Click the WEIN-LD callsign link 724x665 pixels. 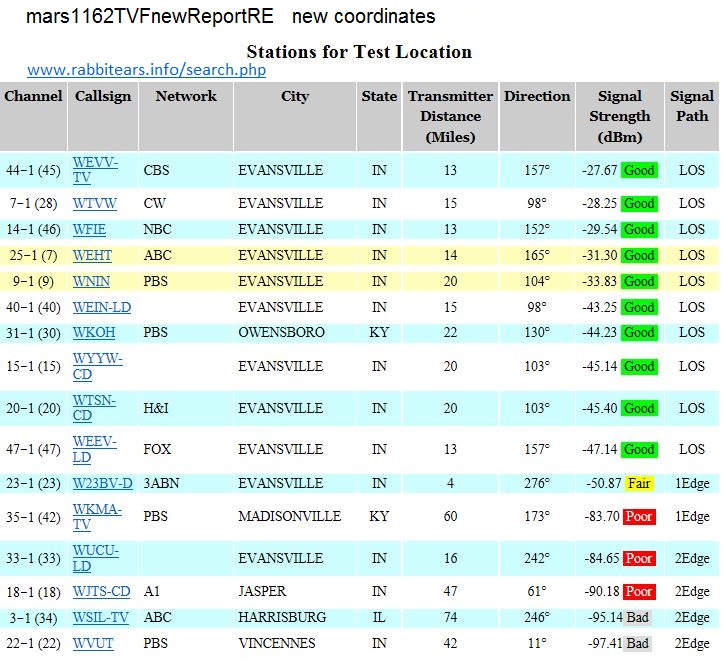click(101, 307)
